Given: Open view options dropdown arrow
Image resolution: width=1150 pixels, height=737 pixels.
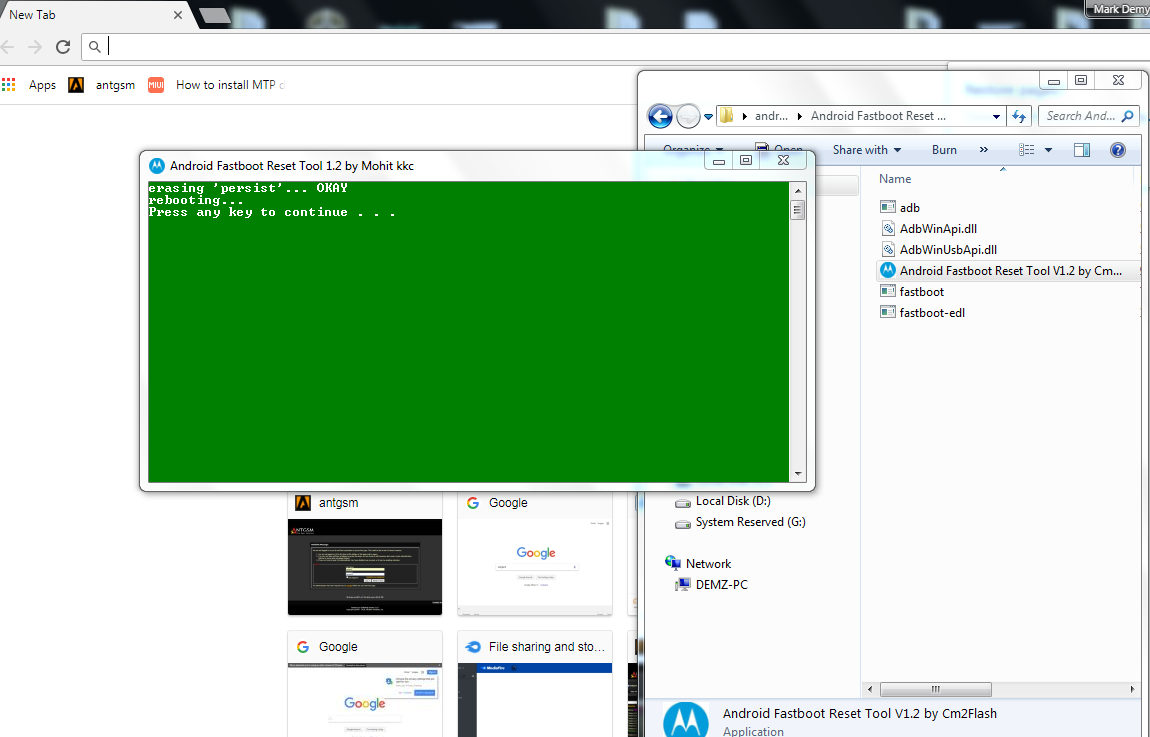Looking at the screenshot, I should click(x=1048, y=150).
